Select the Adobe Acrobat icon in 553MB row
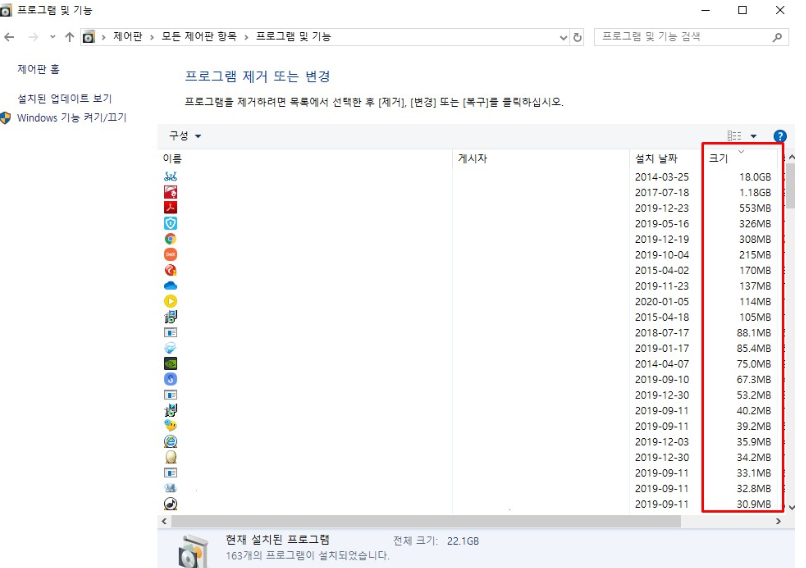The width and height of the screenshot is (806, 568). pos(171,208)
